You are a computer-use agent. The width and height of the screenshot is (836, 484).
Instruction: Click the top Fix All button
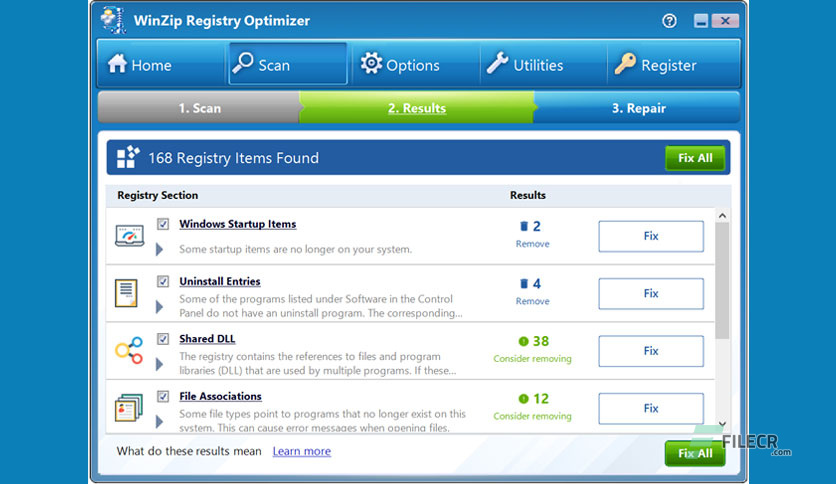click(x=695, y=158)
